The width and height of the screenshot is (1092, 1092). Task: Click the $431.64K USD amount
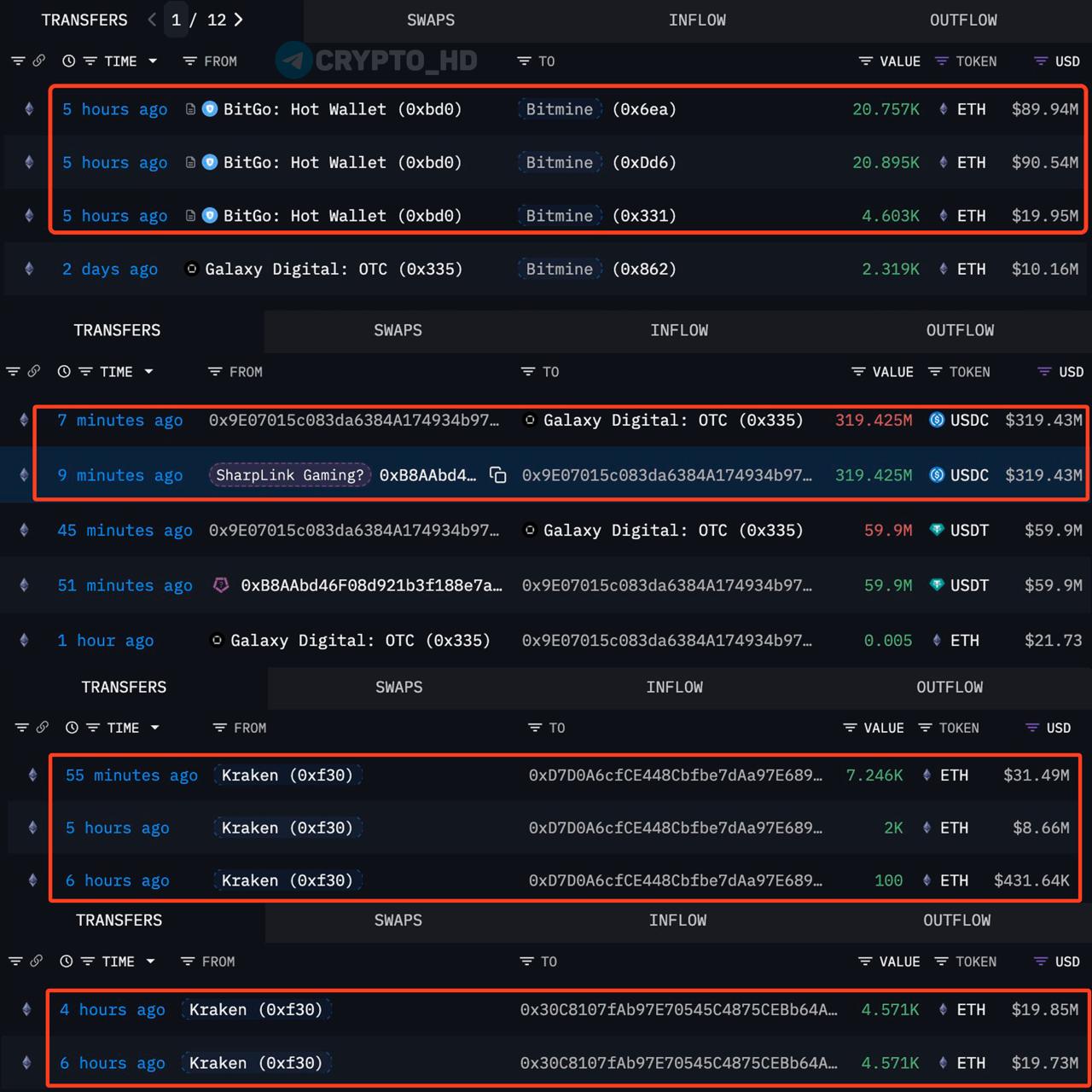(1031, 880)
